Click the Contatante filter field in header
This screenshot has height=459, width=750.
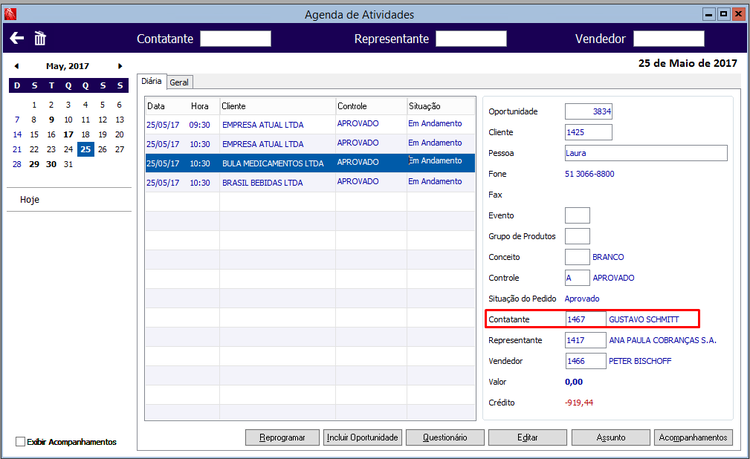pos(235,39)
